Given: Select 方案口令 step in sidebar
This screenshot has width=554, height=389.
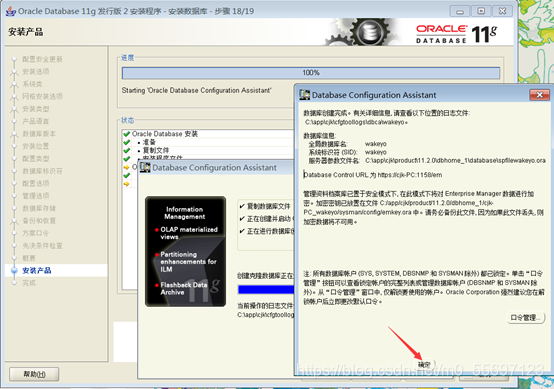Looking at the screenshot, I should pos(36,233).
